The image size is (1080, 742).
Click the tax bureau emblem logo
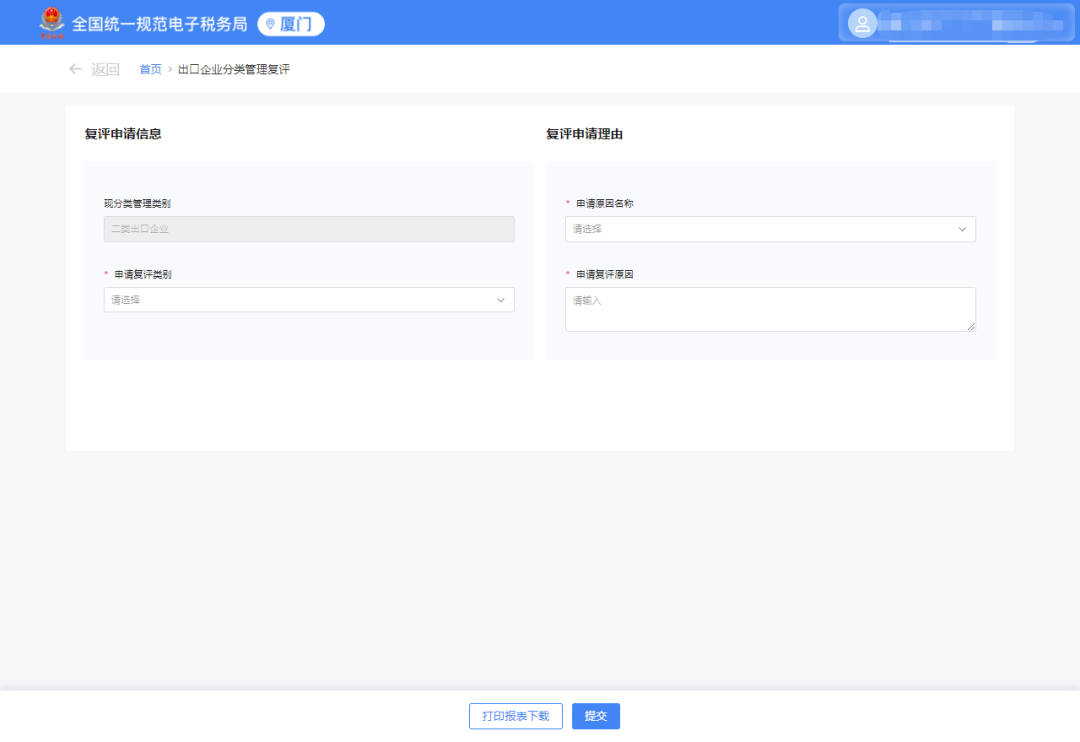[x=52, y=23]
